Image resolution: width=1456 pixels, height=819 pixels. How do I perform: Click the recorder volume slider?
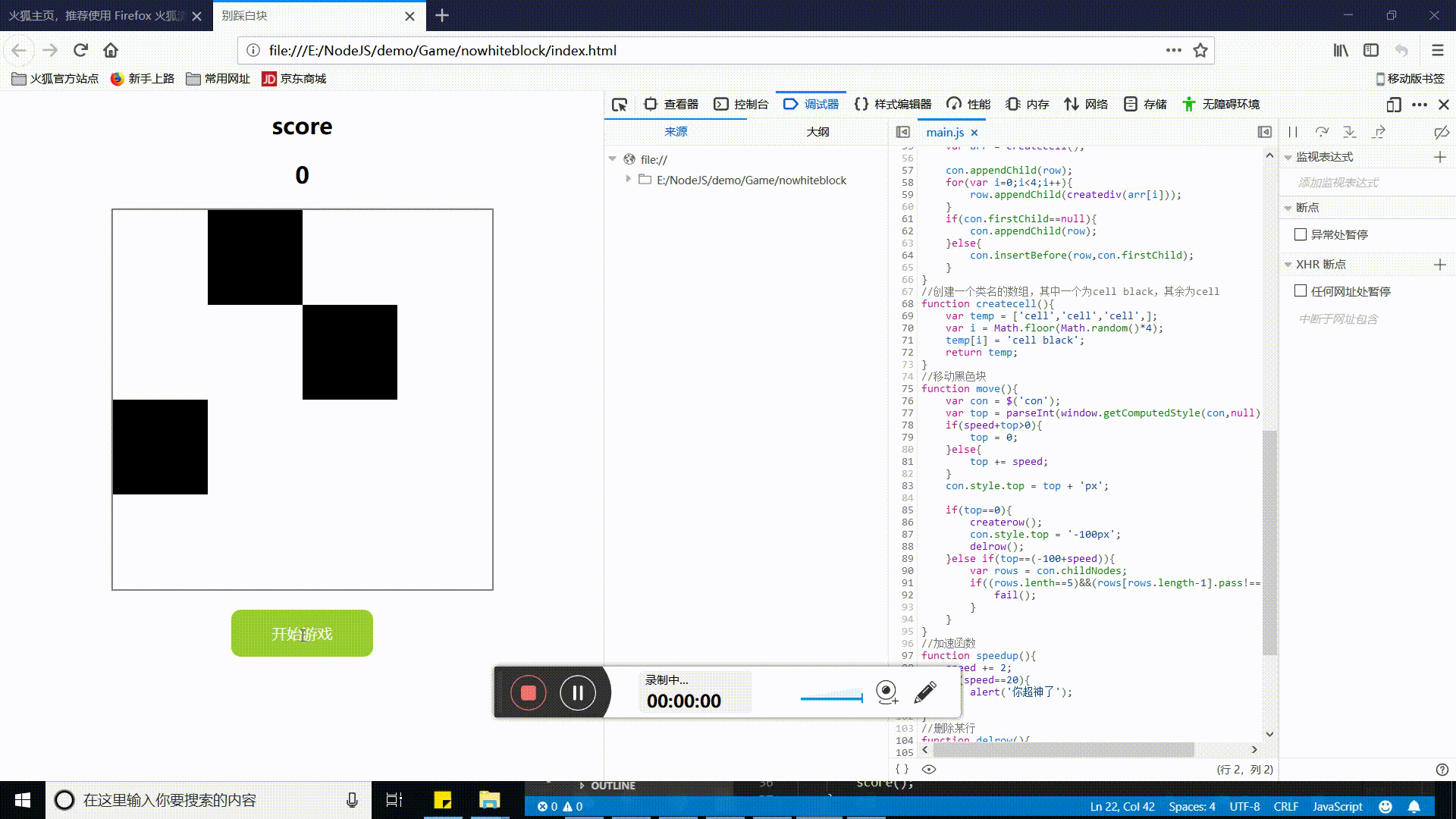click(x=832, y=698)
